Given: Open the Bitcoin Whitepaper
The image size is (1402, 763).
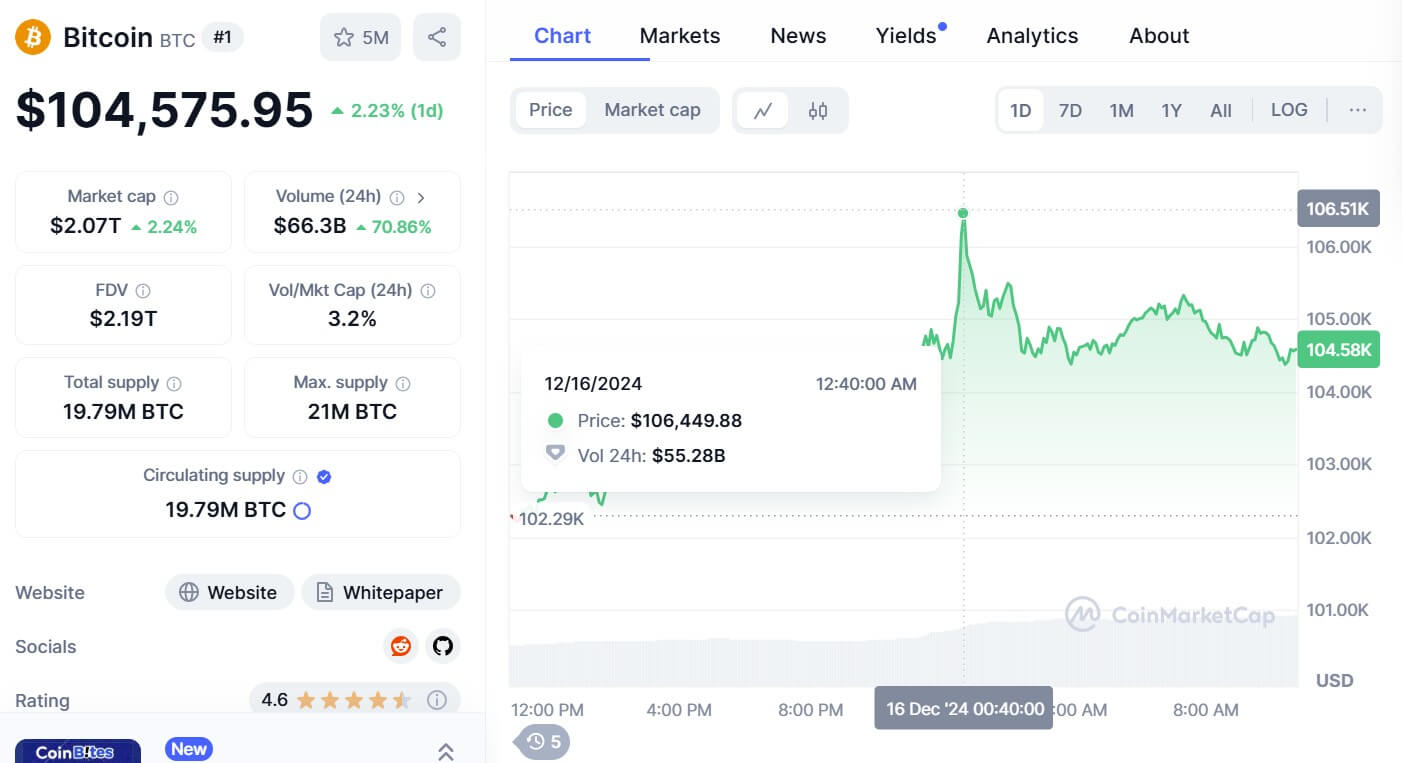Looking at the screenshot, I should (381, 592).
